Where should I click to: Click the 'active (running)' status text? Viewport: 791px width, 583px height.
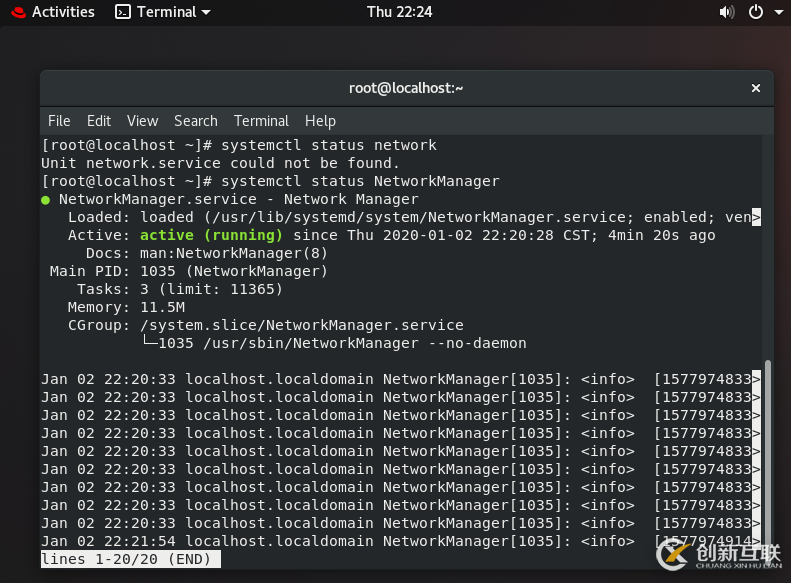tap(211, 235)
